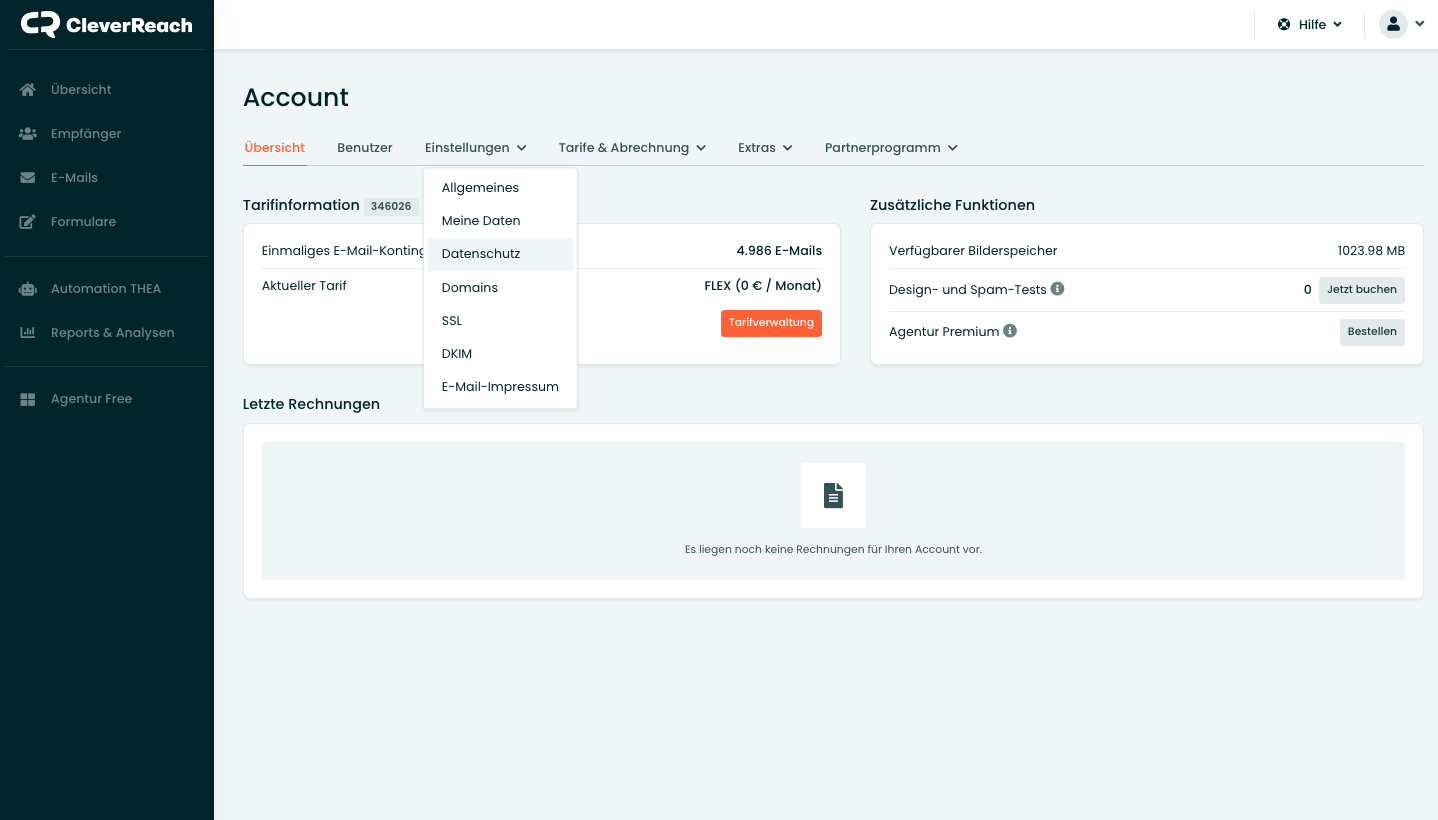
Task: Click the CleverReach logo
Action: (106, 25)
